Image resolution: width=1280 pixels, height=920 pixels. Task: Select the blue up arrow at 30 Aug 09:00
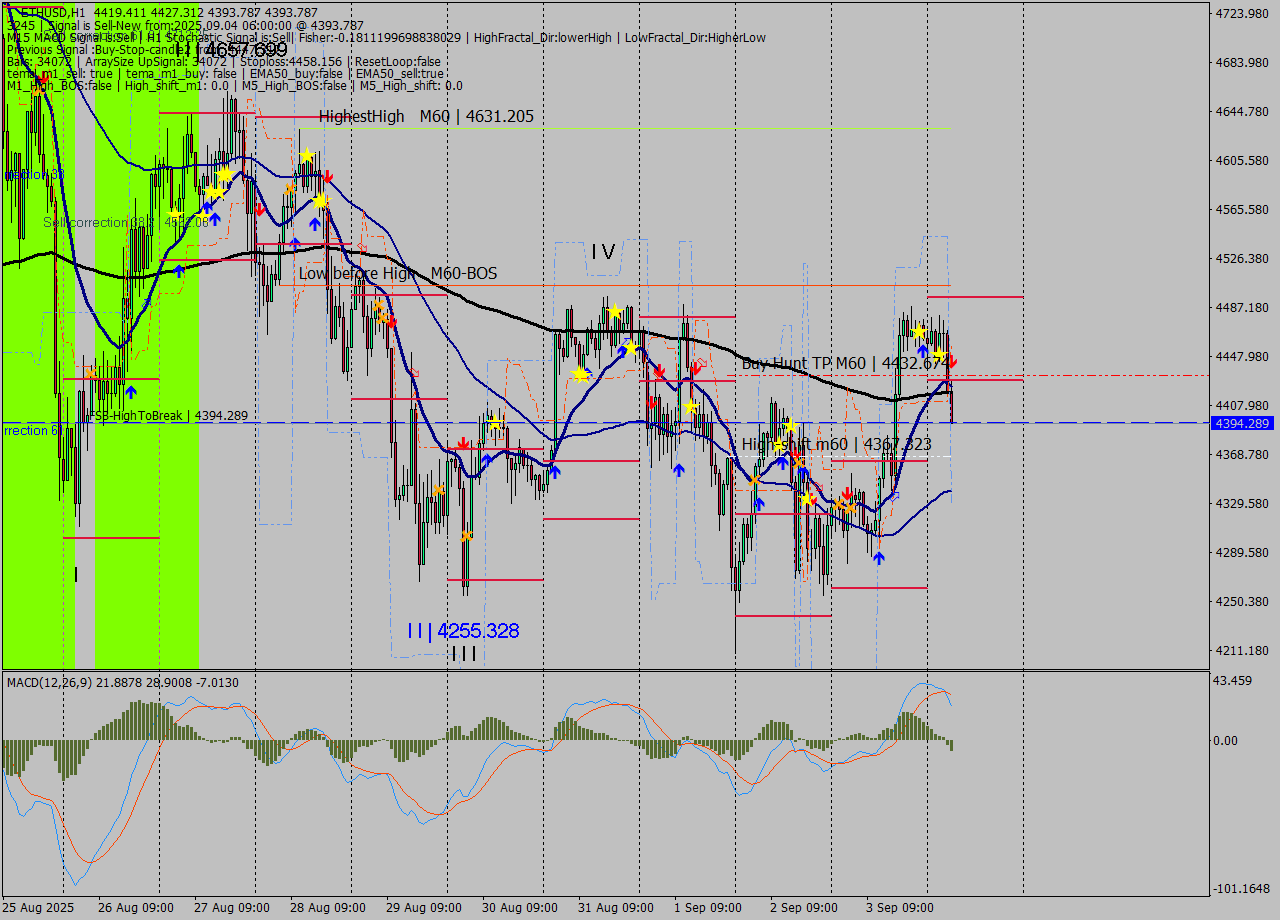pos(554,471)
